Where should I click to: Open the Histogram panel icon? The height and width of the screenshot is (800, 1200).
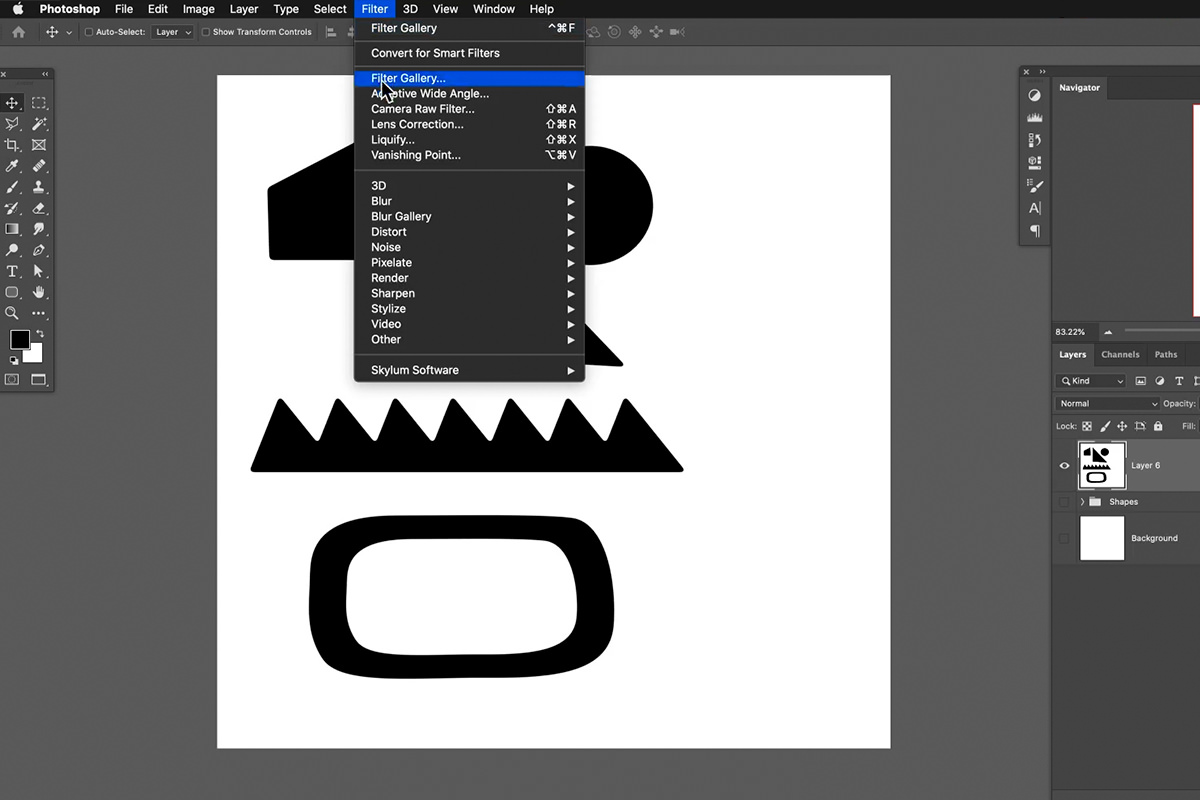click(x=1035, y=118)
